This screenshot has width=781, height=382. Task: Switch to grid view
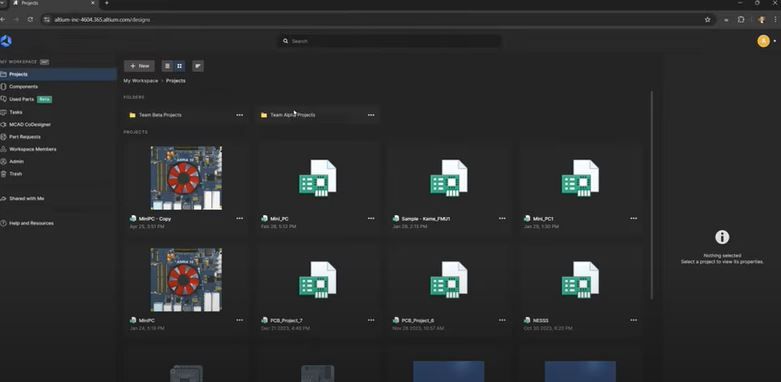point(179,66)
